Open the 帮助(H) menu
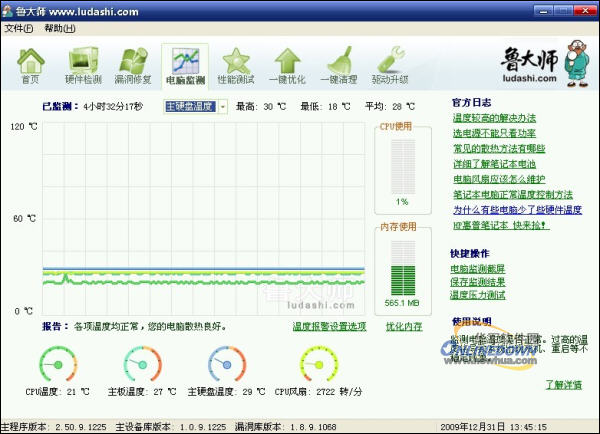Viewport: 600px width, 434px height. (59, 28)
